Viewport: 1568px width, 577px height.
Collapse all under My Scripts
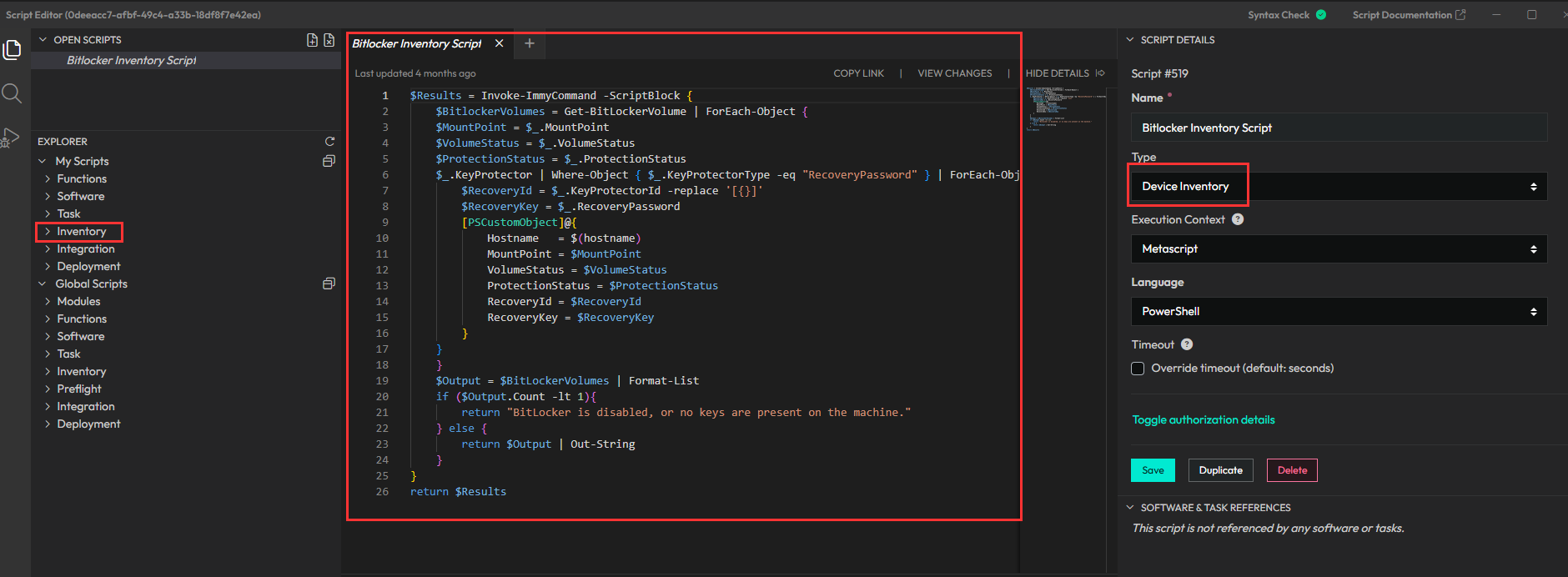click(x=329, y=161)
